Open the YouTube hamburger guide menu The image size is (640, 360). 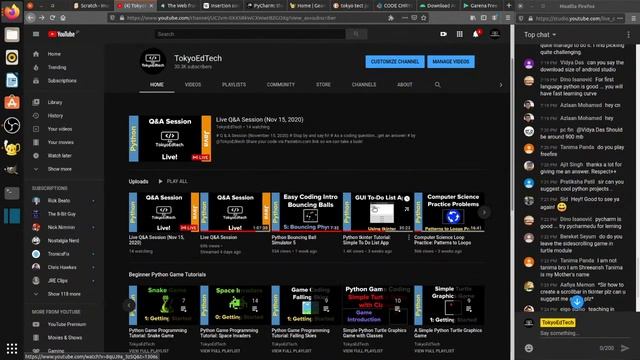36,34
